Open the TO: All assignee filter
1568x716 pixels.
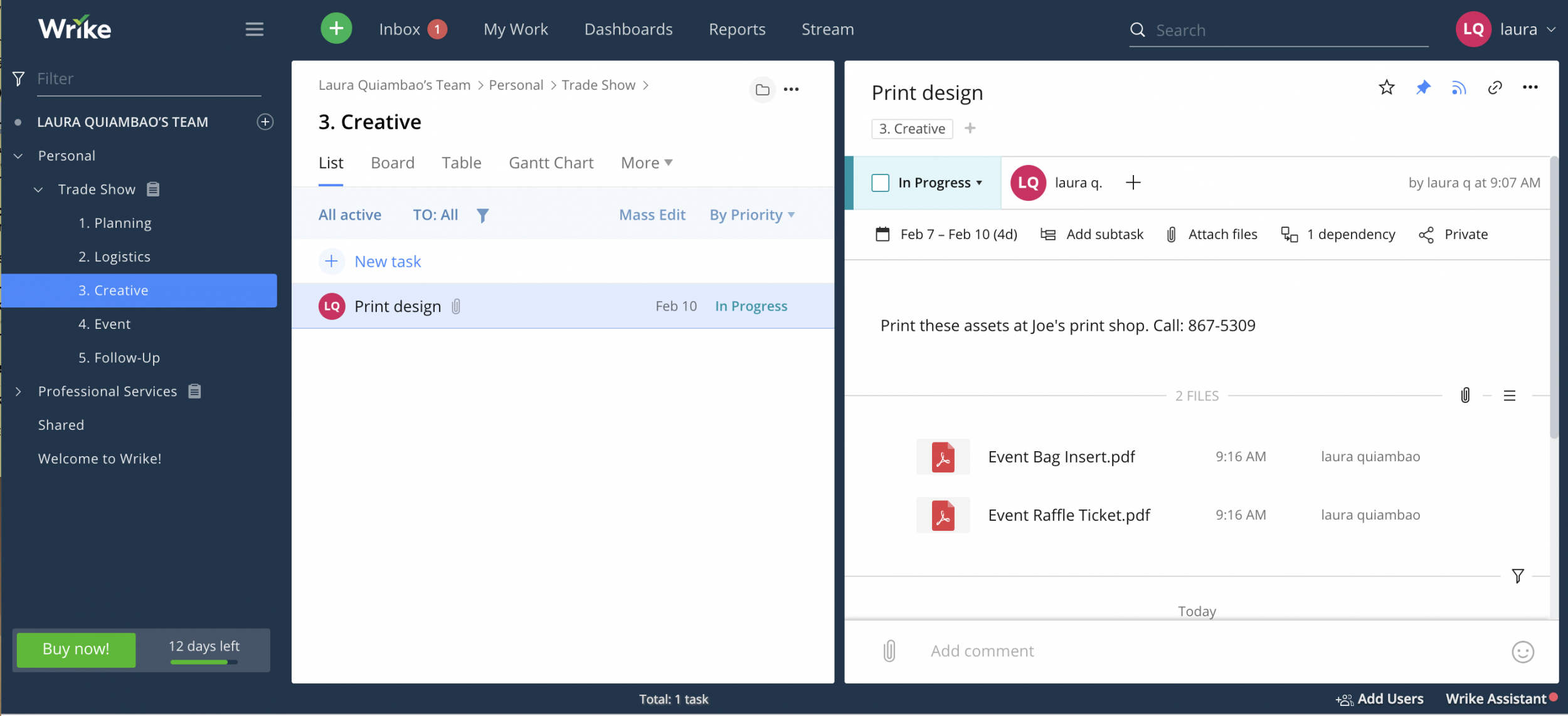coord(435,215)
